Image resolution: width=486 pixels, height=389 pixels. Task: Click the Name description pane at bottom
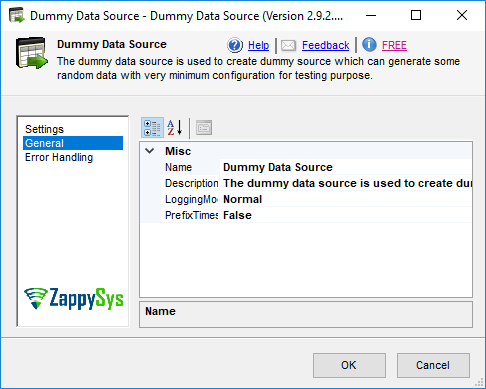pyautogui.click(x=306, y=314)
